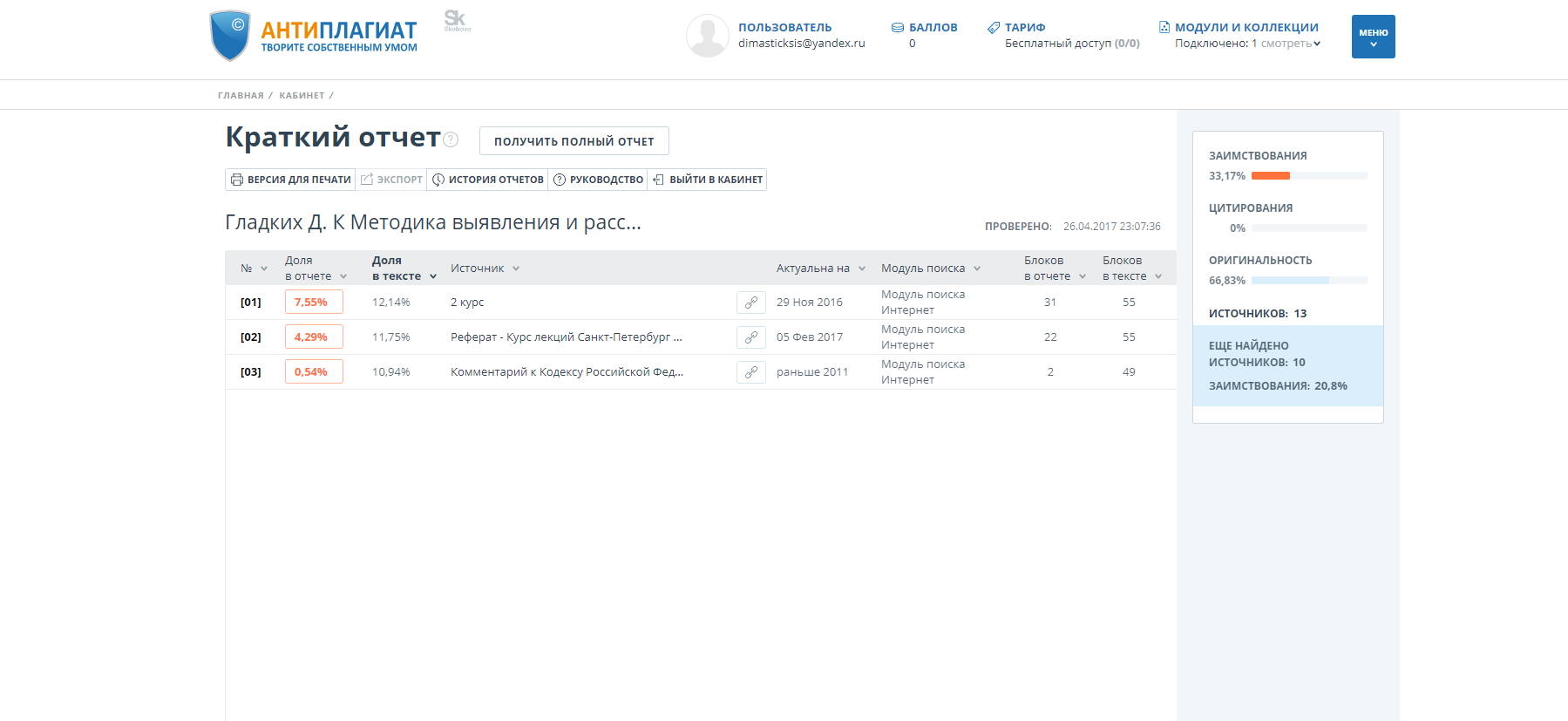This screenshot has width=1568, height=721.
Task: Sort table by Источник column
Action: 485,269
